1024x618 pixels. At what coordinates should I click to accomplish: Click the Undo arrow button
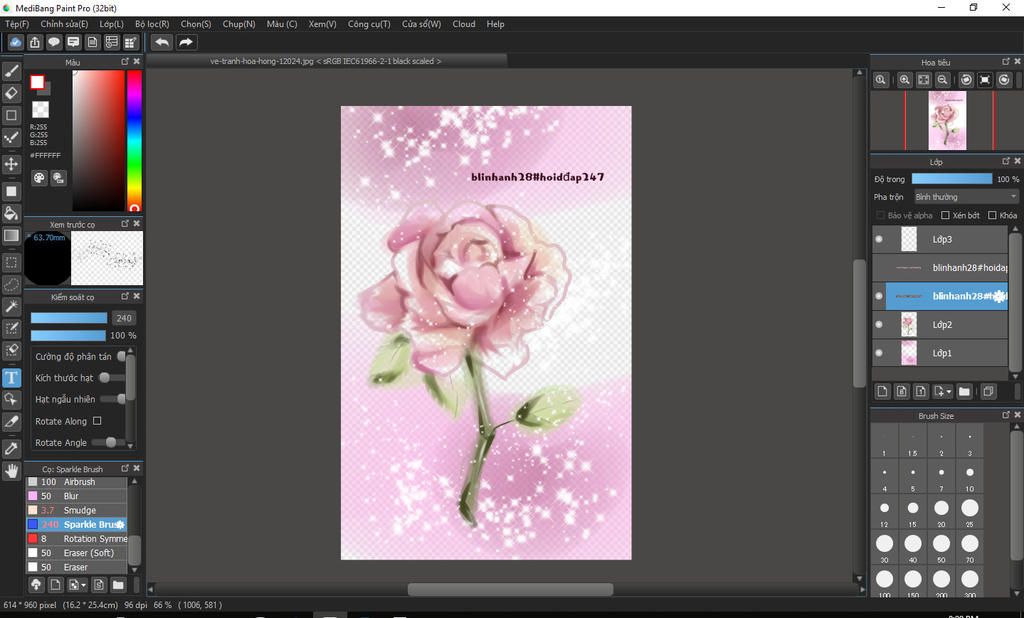[x=162, y=42]
